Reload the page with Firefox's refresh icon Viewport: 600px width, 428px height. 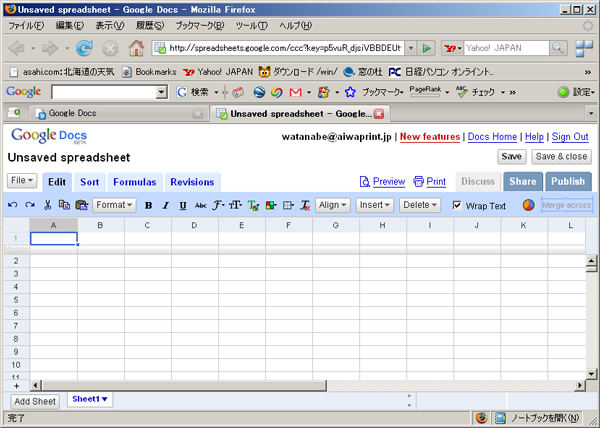pyautogui.click(x=84, y=47)
